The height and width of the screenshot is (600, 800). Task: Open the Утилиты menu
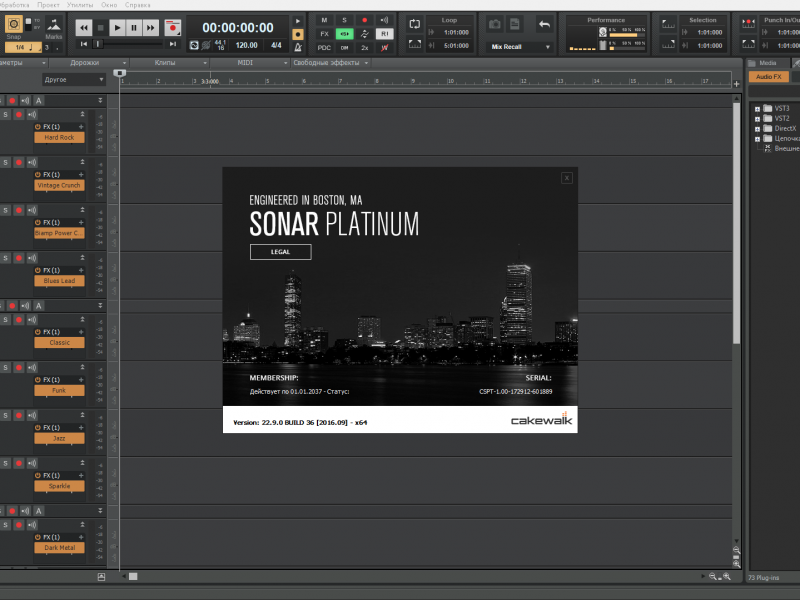click(x=80, y=5)
